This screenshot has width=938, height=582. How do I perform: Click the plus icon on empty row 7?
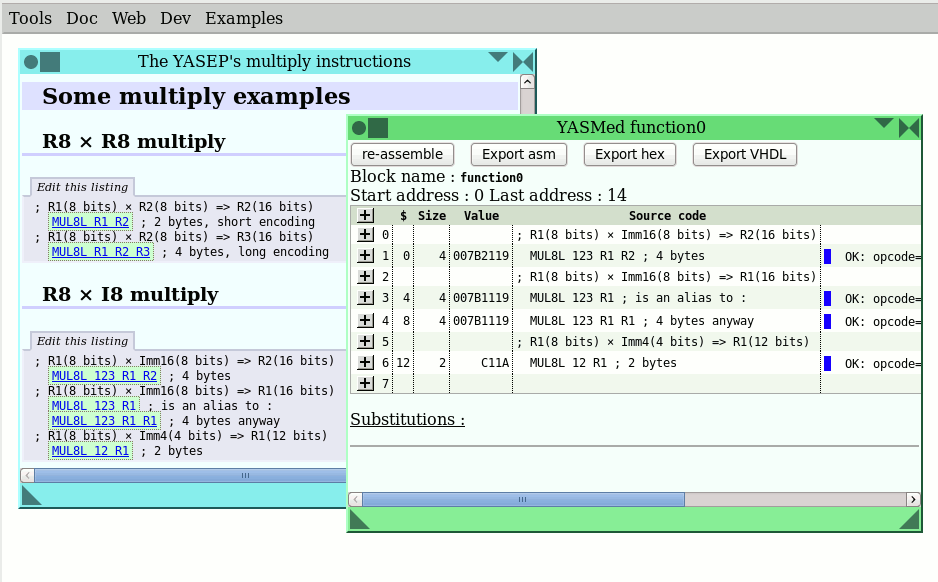tap(366, 383)
